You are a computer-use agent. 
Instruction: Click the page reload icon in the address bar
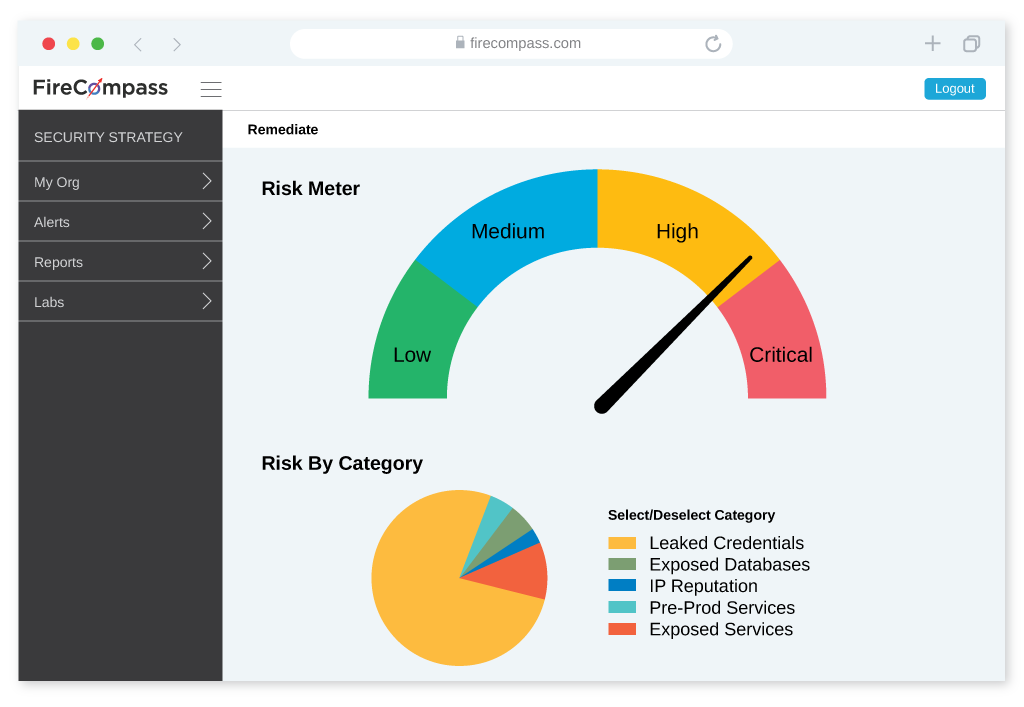[712, 44]
